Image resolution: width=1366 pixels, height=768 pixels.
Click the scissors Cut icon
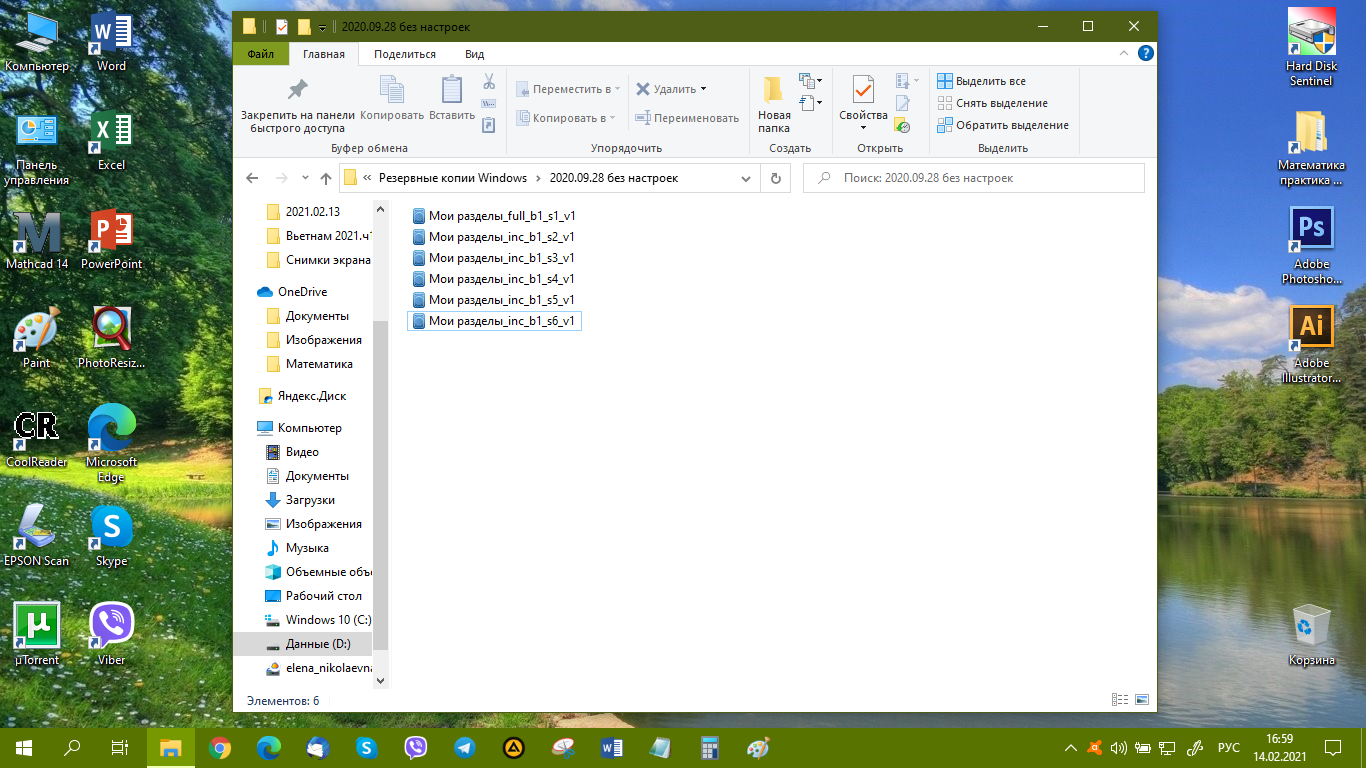tap(489, 81)
